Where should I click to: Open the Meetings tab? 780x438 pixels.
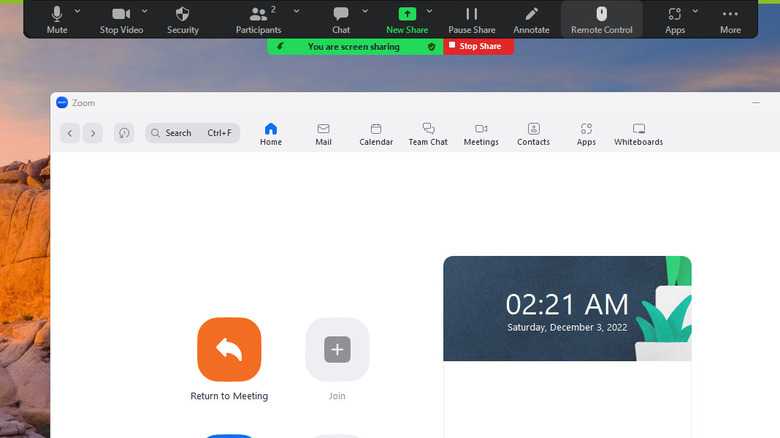coord(481,134)
